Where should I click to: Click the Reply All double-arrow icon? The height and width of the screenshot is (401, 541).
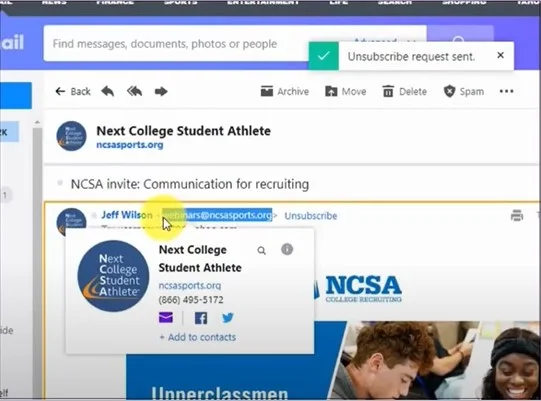134,91
